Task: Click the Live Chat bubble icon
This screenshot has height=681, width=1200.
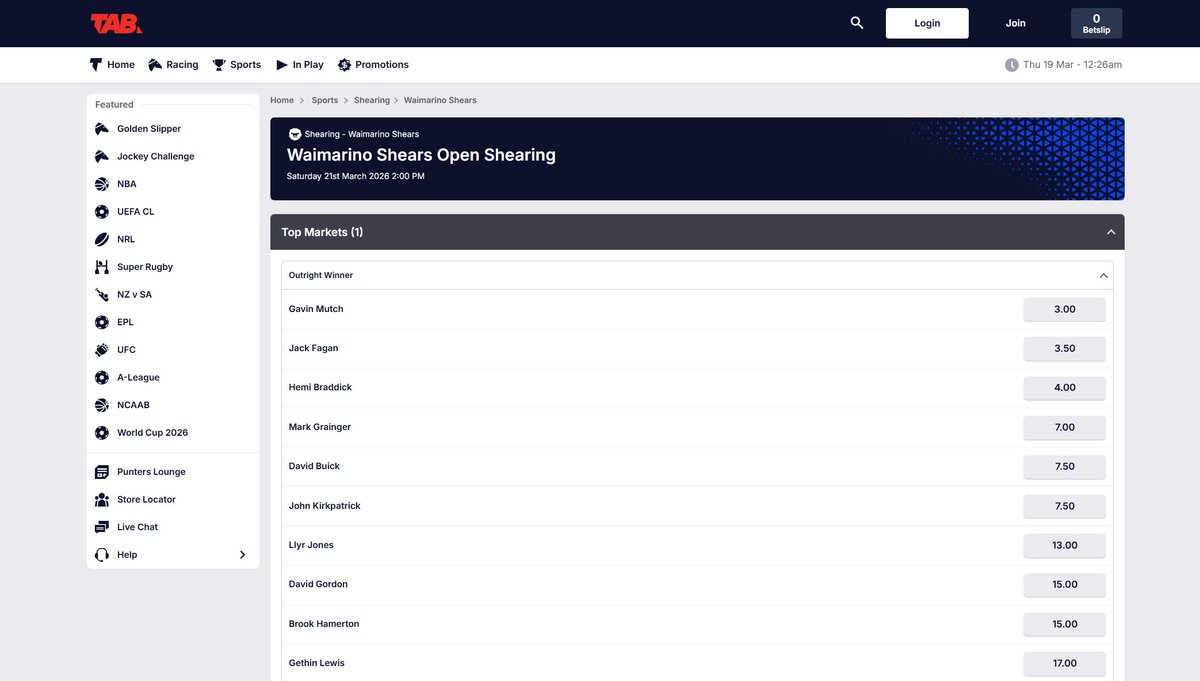Action: click(102, 527)
